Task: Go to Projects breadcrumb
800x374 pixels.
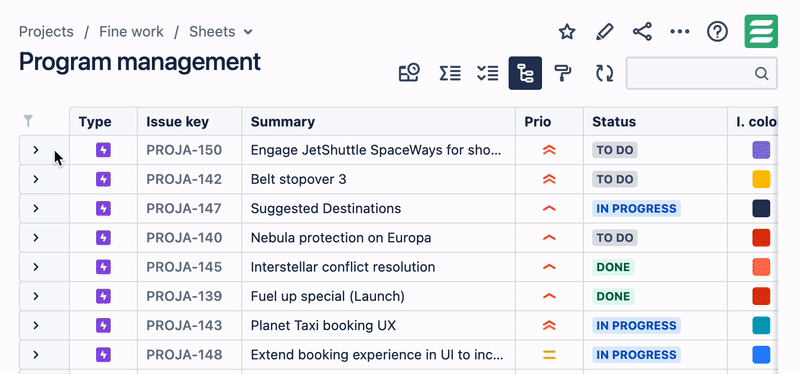Action: (46, 32)
